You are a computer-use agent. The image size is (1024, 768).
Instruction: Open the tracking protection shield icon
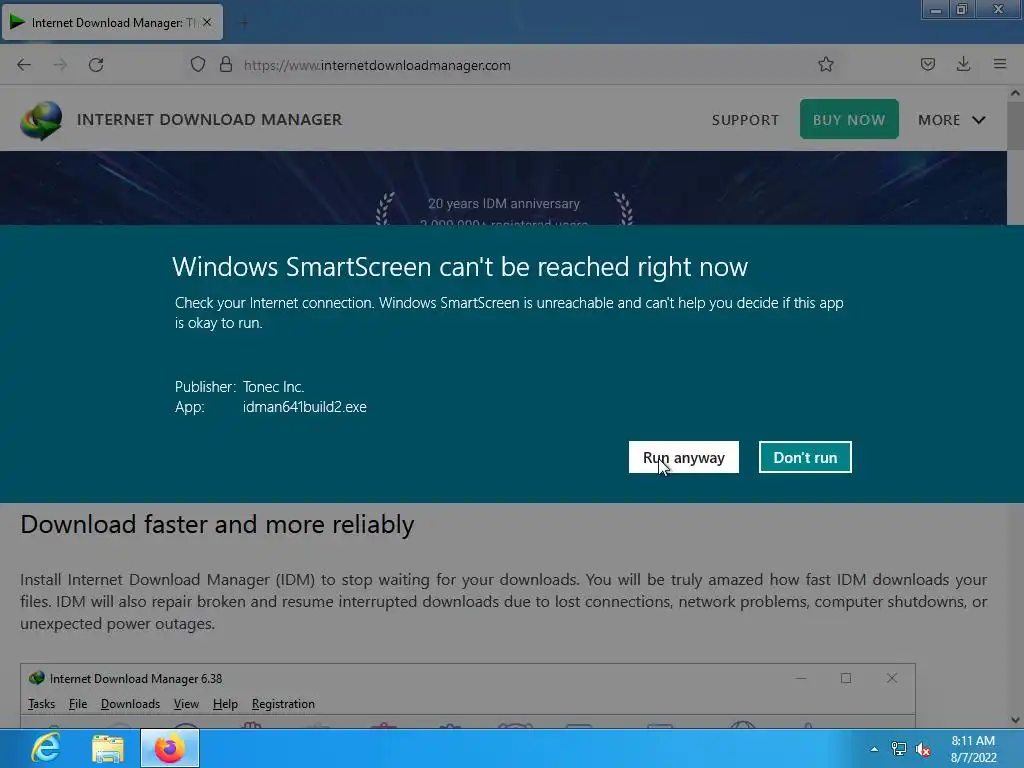pos(198,64)
